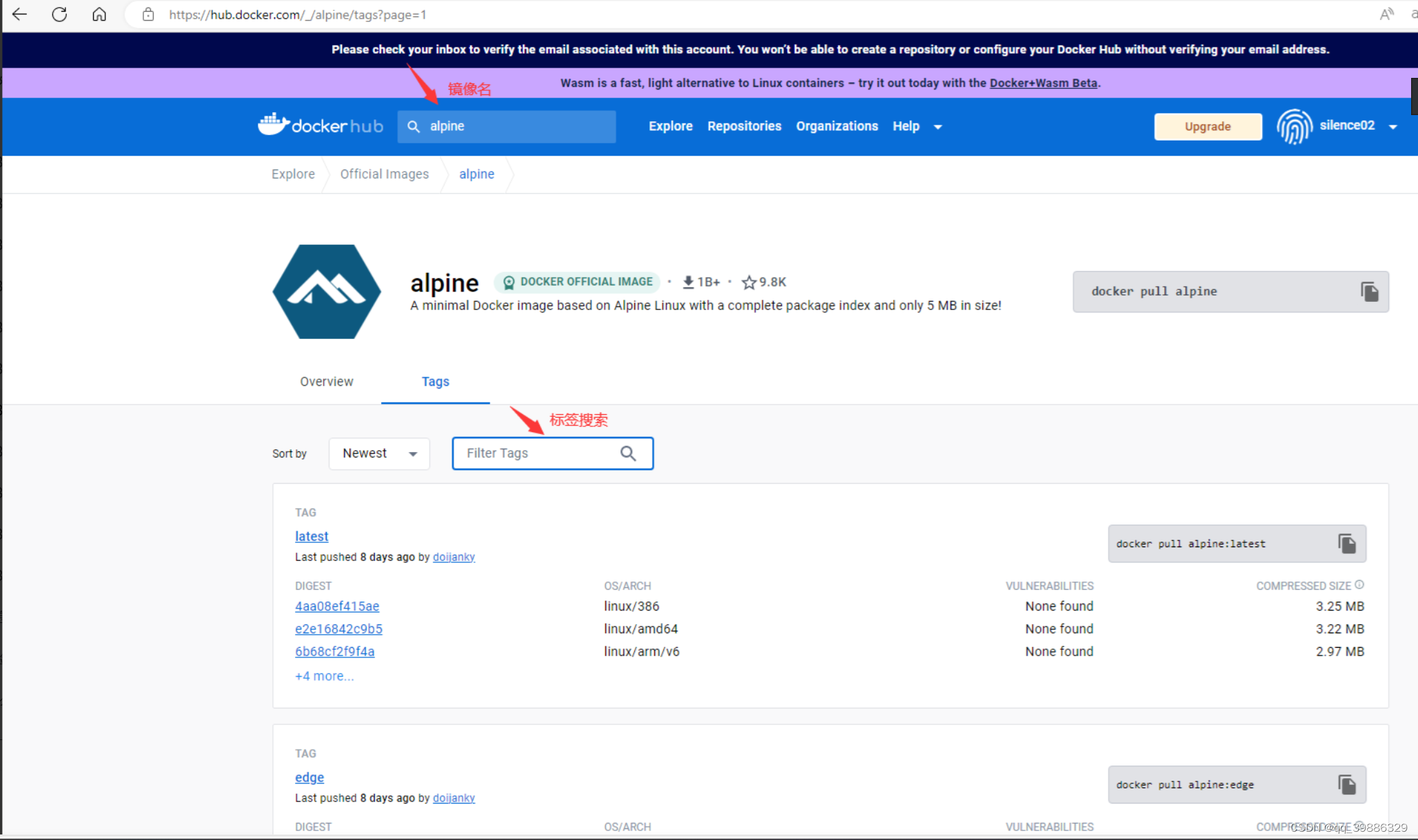This screenshot has height=840, width=1418.
Task: Click the Filter Tags magnifier icon
Action: 628,453
